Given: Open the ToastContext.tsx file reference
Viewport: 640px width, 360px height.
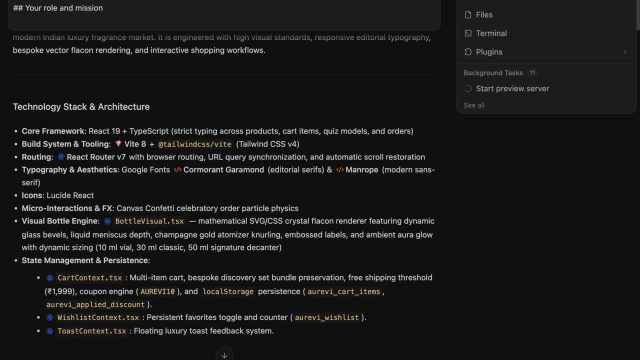Looking at the screenshot, I should point(91,331).
